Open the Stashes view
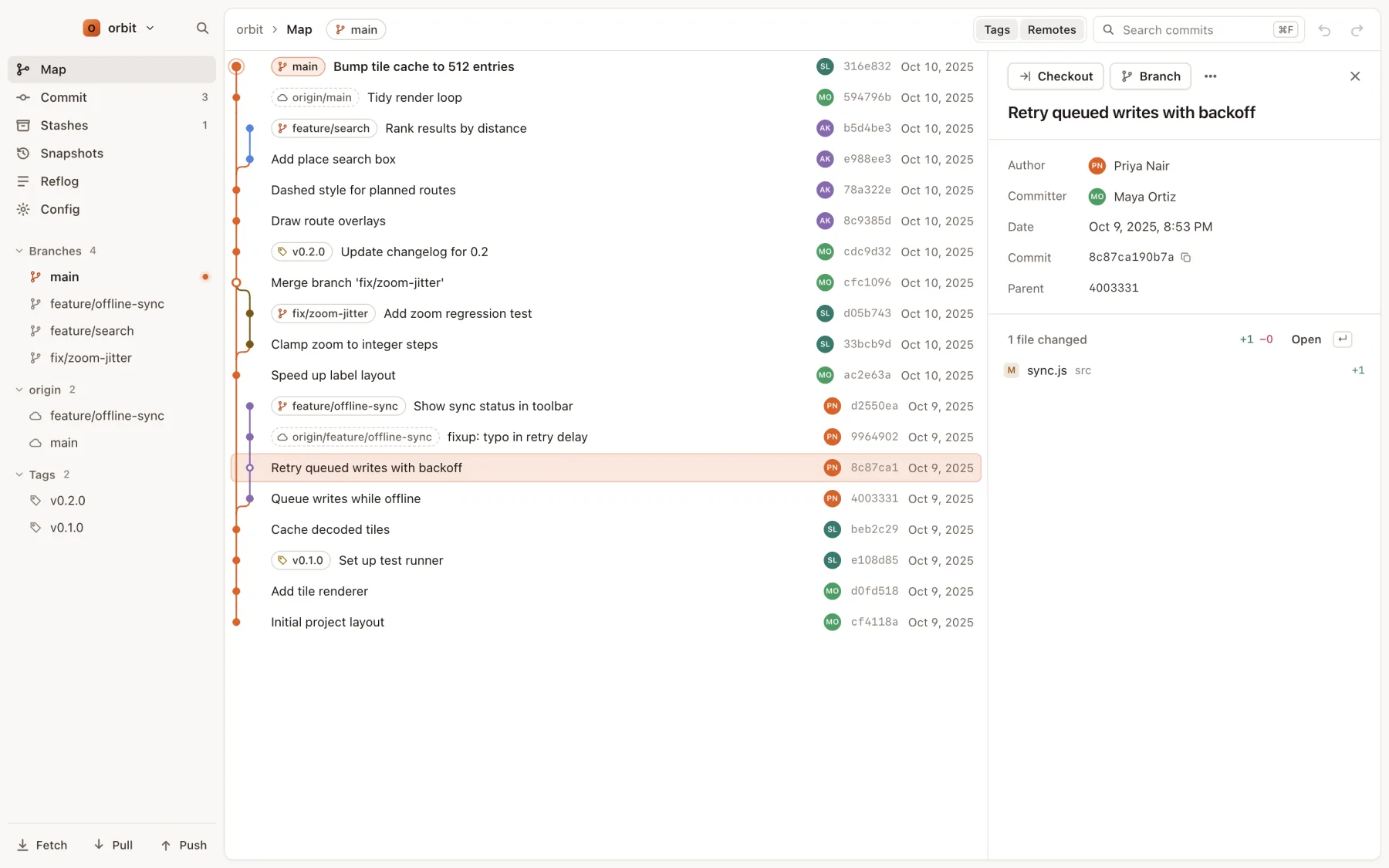Image resolution: width=1389 pixels, height=868 pixels. click(x=112, y=125)
